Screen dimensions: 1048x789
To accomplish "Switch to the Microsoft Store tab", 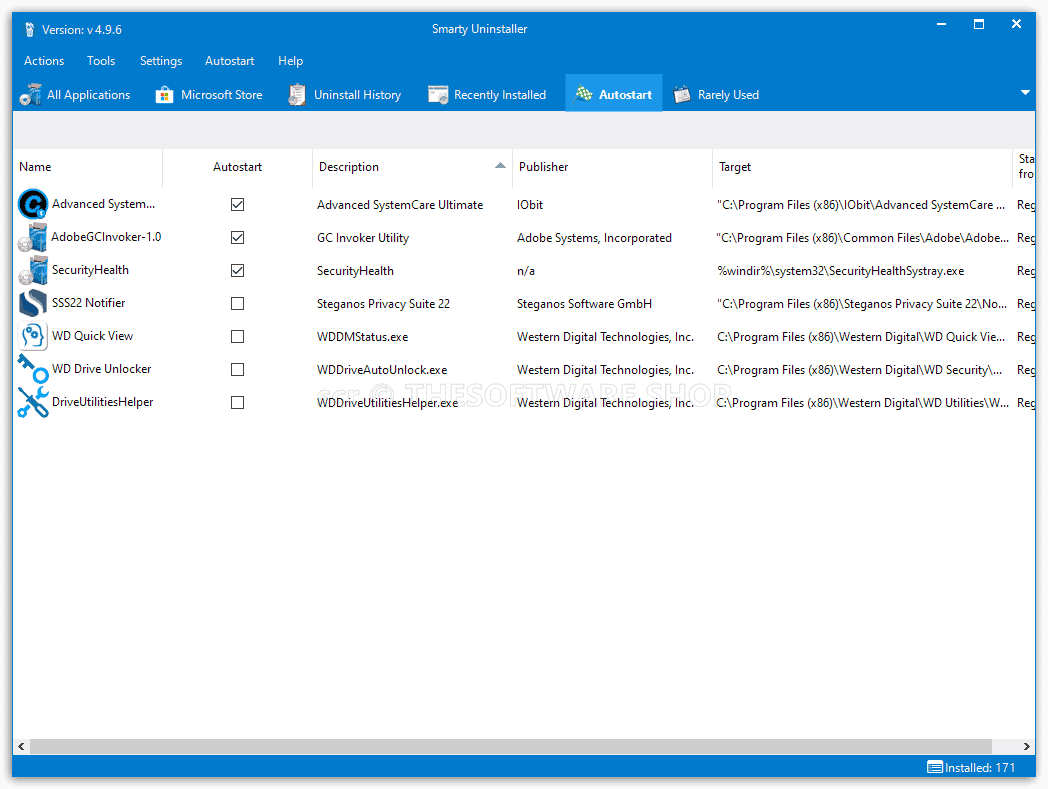I will [x=209, y=94].
